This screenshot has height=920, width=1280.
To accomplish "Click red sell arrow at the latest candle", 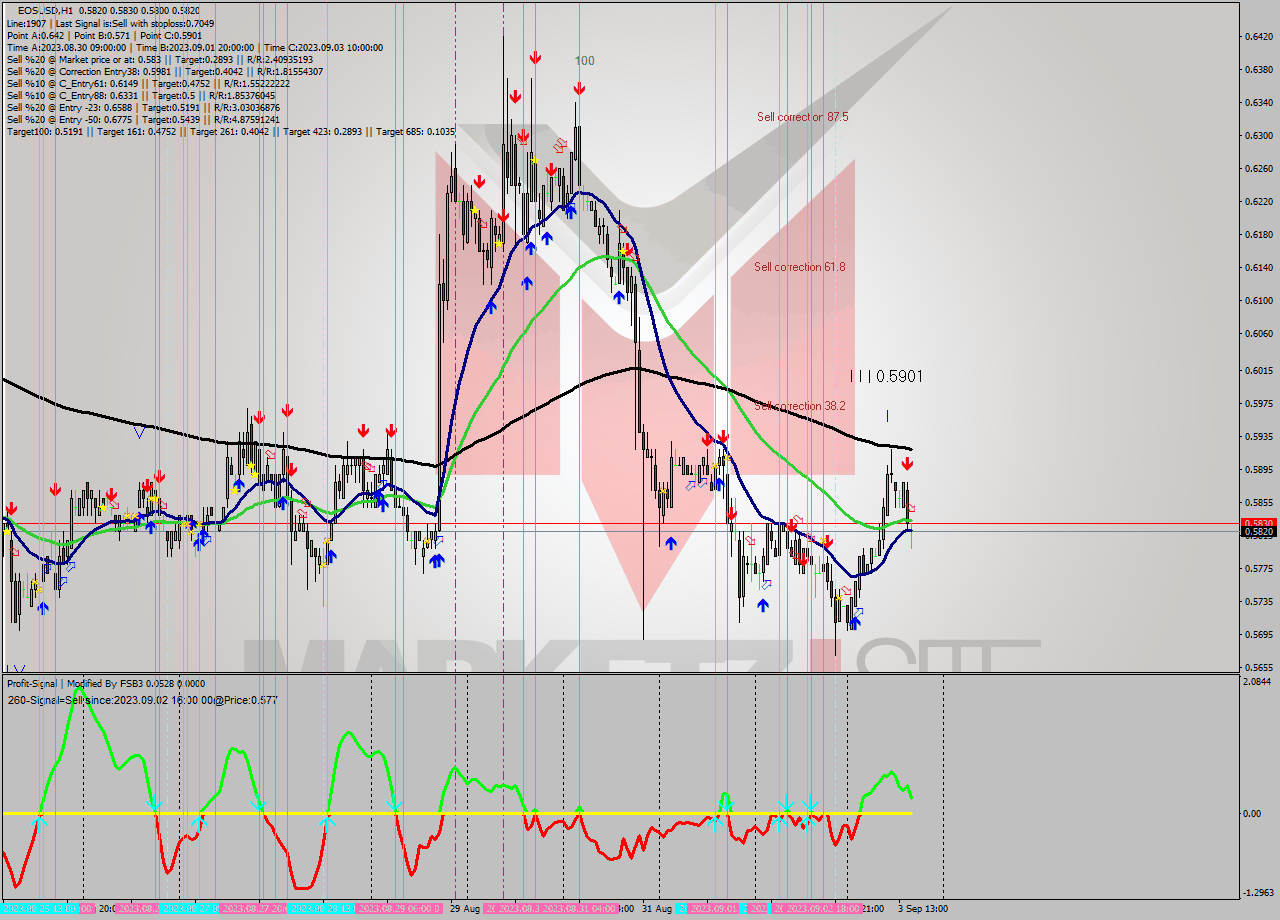I will click(x=907, y=464).
